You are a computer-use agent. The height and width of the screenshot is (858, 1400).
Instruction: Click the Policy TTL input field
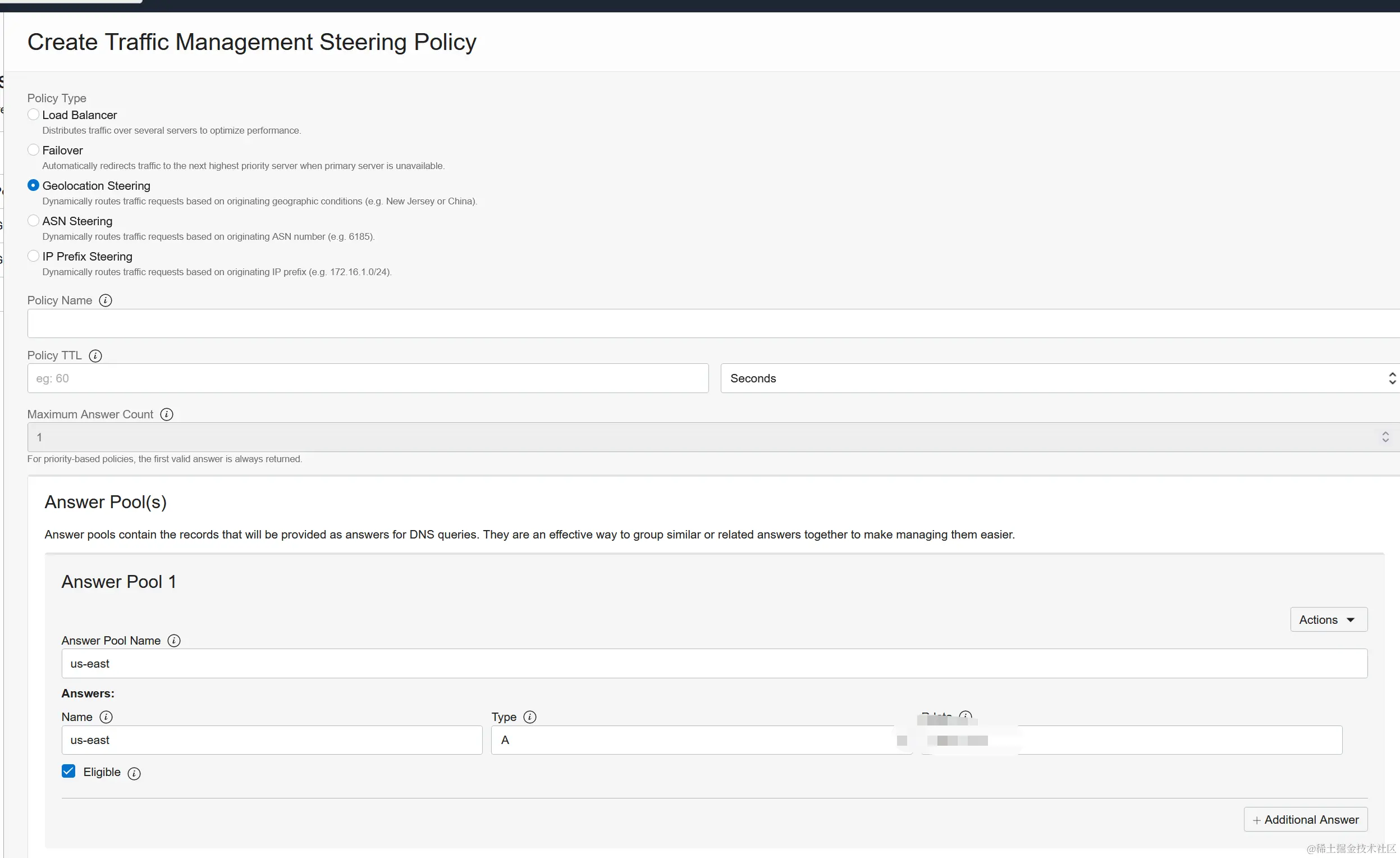(368, 378)
